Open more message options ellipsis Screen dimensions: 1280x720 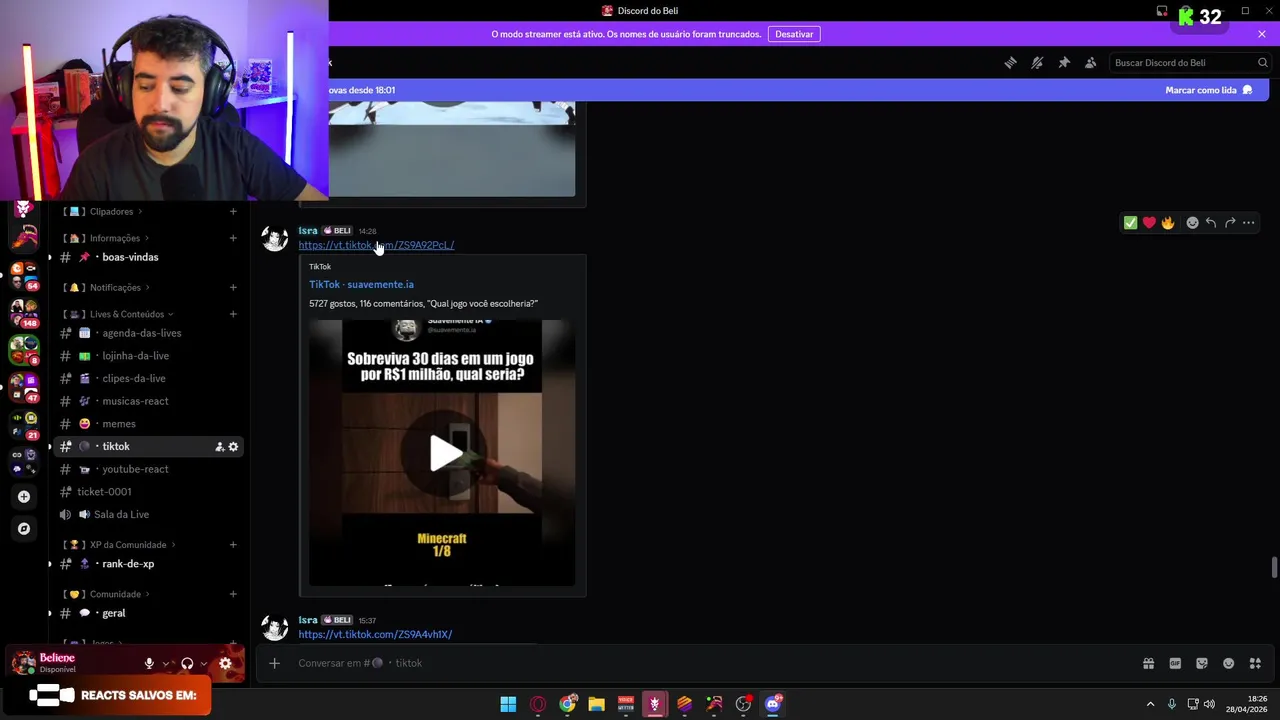click(x=1249, y=223)
